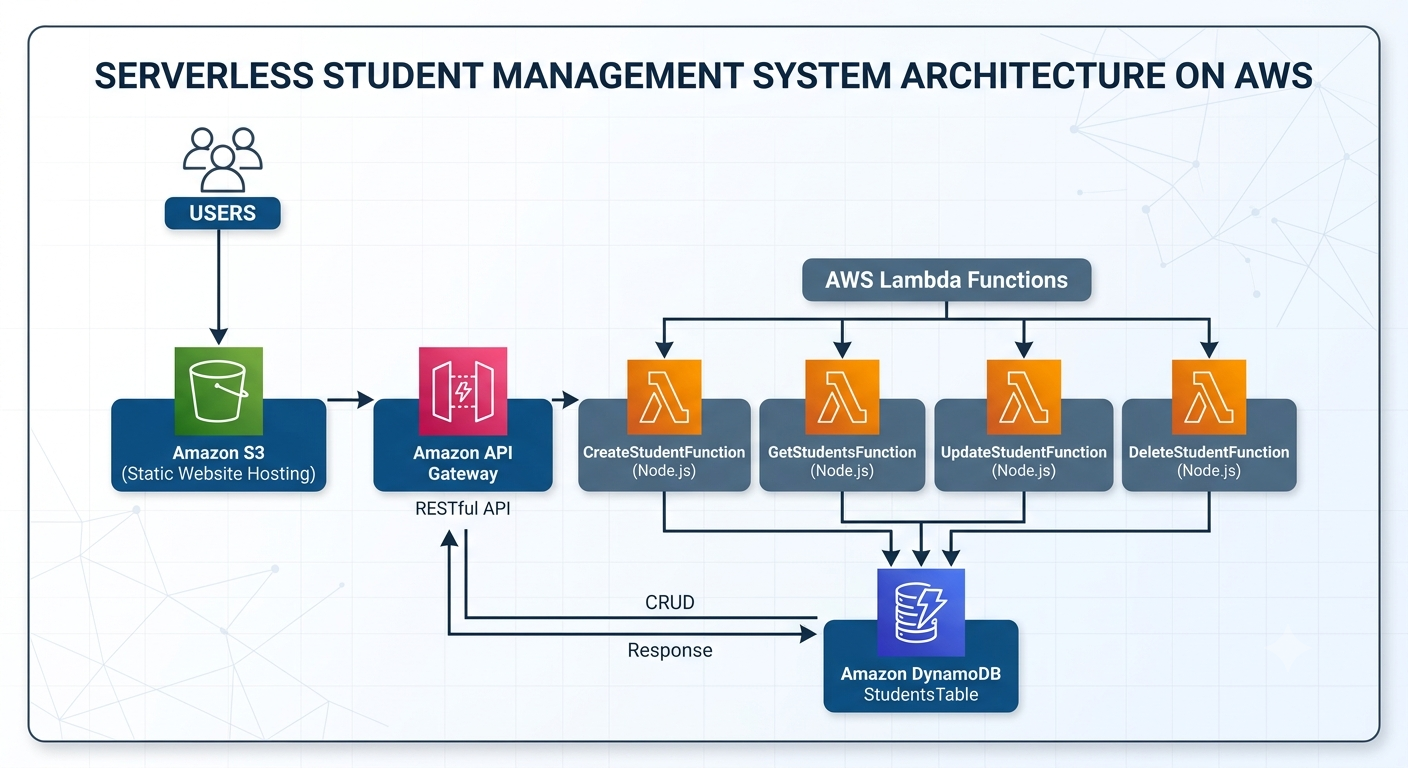This screenshot has width=1408, height=768.
Task: Click the "GetStudentsFunction" name
Action: coord(842,452)
